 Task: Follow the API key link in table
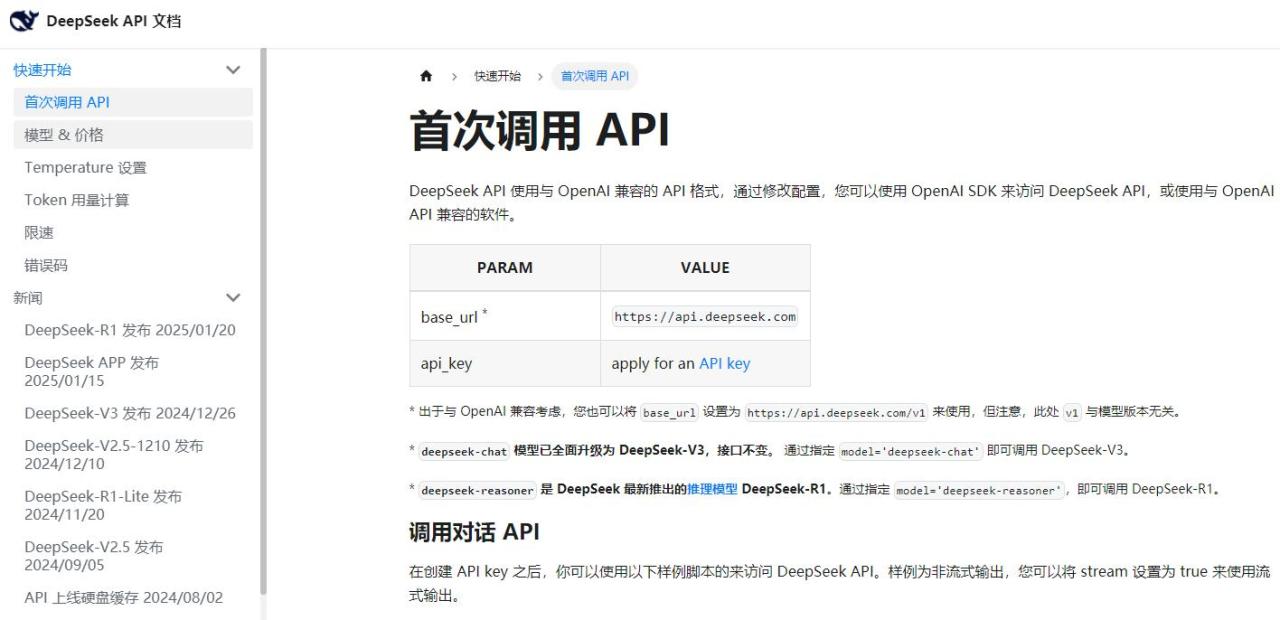pyautogui.click(x=724, y=364)
